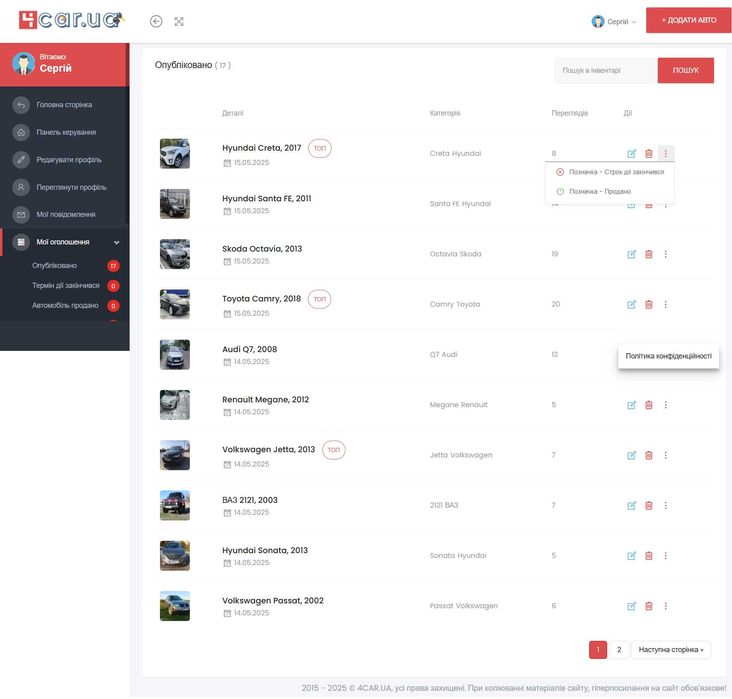Click the Політика конфіденційності popup link
This screenshot has width=732, height=699.
(669, 356)
